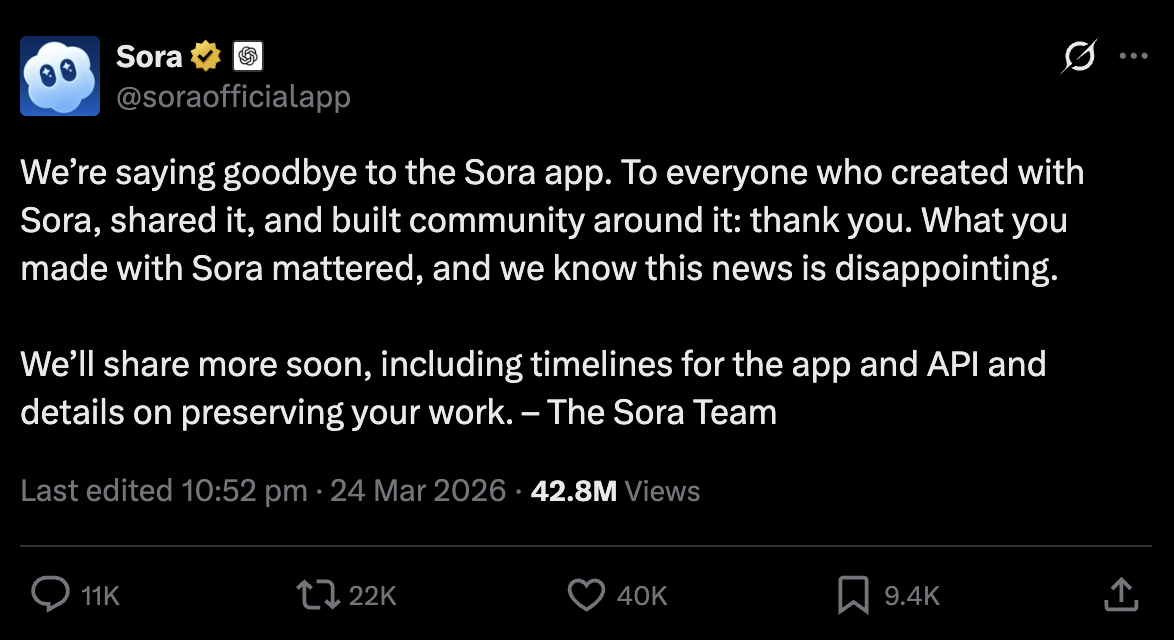
Task: Click the 22K reposts count
Action: [373, 596]
